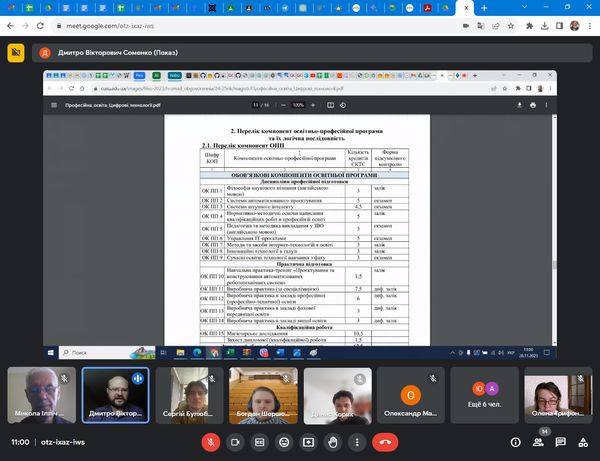This screenshot has height=461, width=600.
Task: Open more options three-dot menu
Action: [x=356, y=441]
